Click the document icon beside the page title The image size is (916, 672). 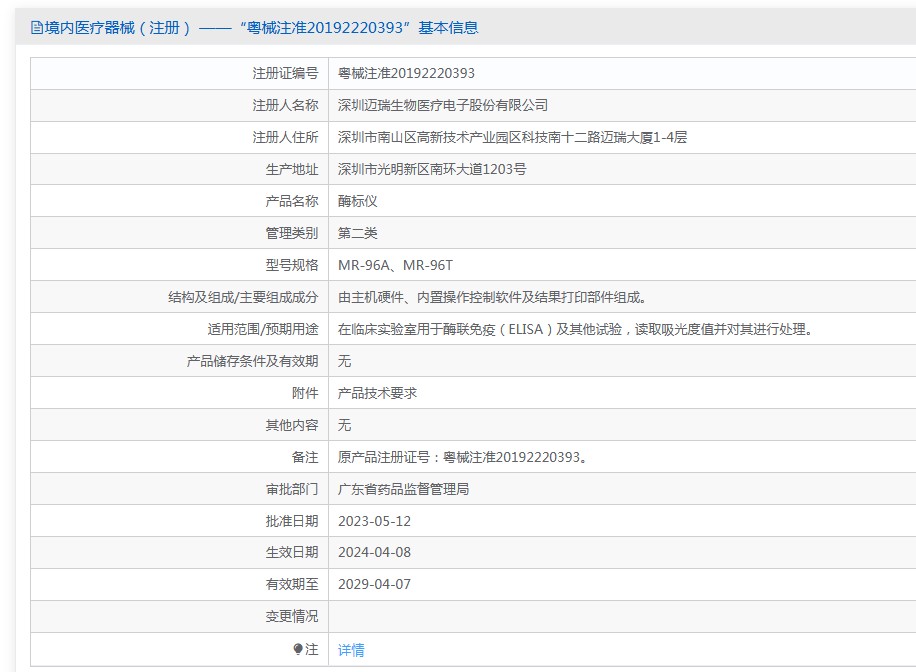(37, 27)
